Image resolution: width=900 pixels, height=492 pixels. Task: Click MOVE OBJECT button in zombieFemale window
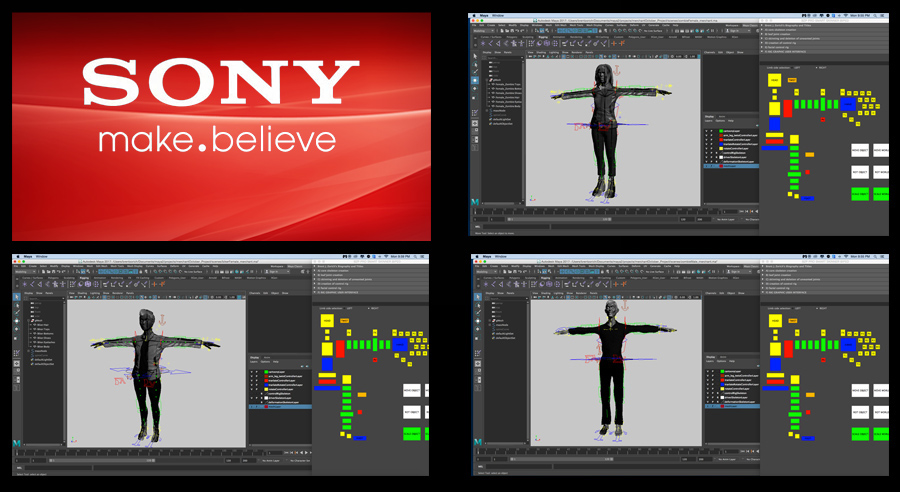pyautogui.click(x=860, y=150)
